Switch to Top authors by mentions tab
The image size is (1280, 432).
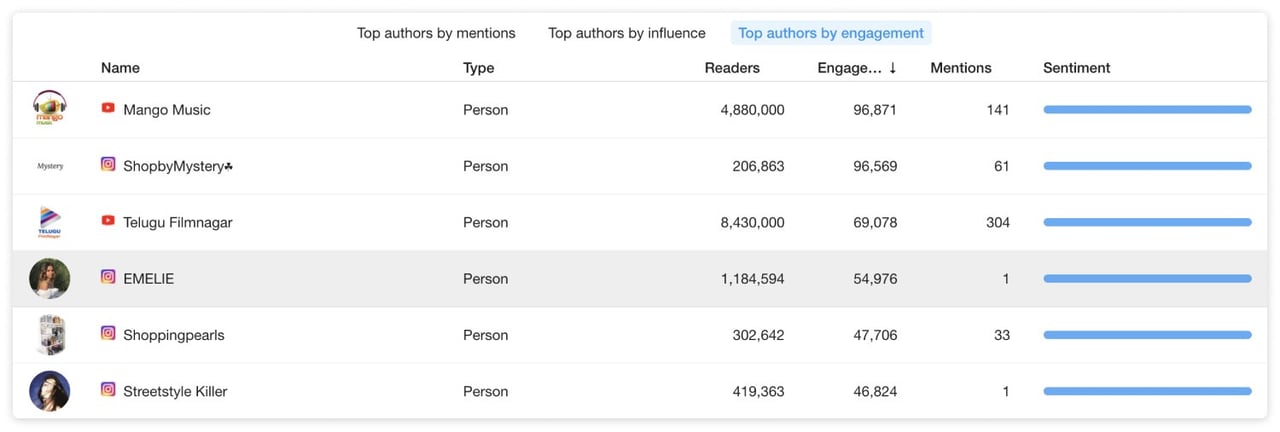tap(436, 33)
